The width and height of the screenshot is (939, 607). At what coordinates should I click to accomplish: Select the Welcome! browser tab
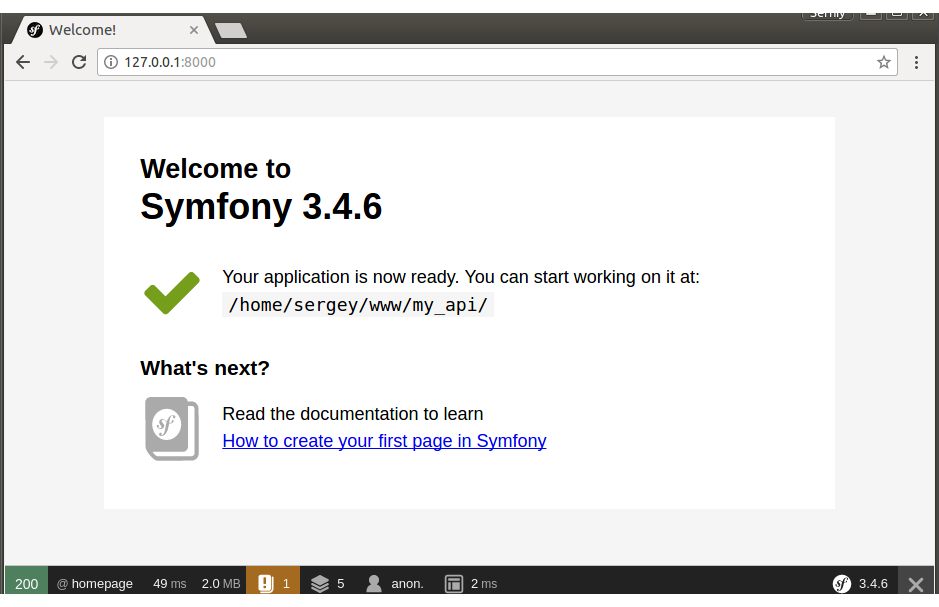pos(113,30)
